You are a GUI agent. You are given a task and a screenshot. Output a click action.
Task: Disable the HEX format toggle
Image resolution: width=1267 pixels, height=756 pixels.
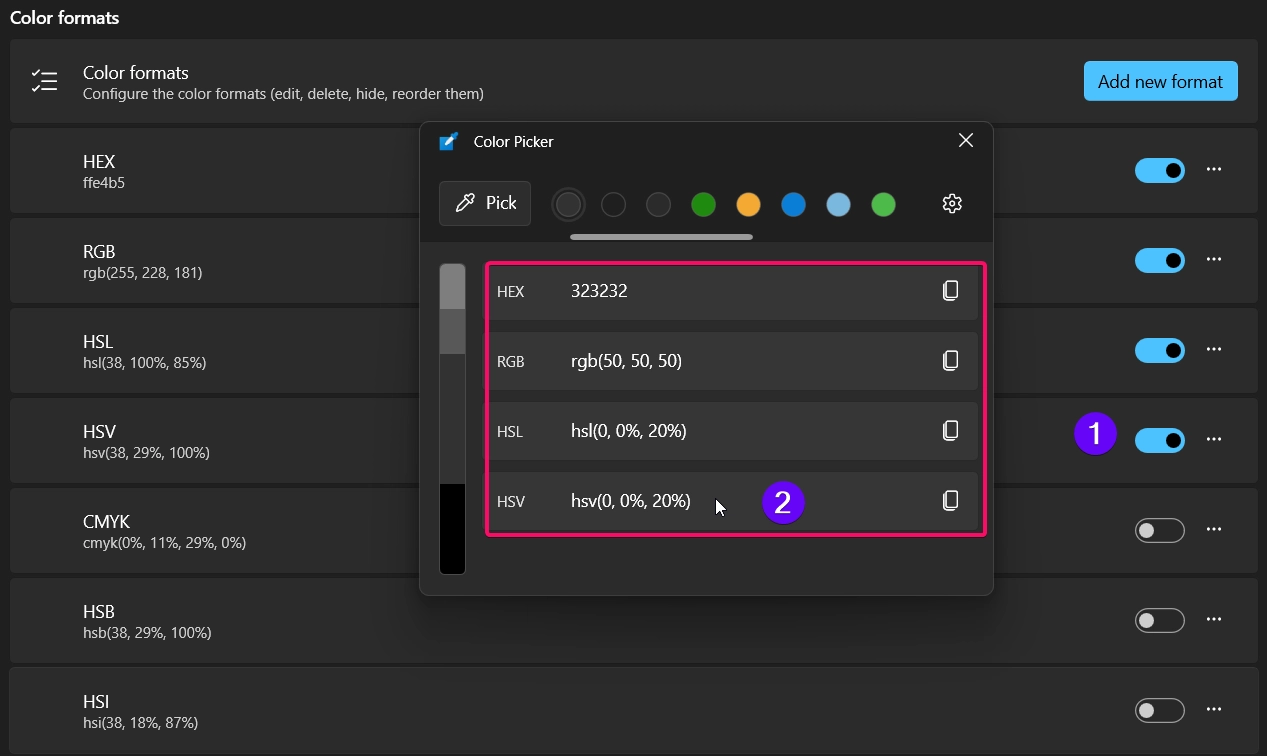[x=1160, y=171]
